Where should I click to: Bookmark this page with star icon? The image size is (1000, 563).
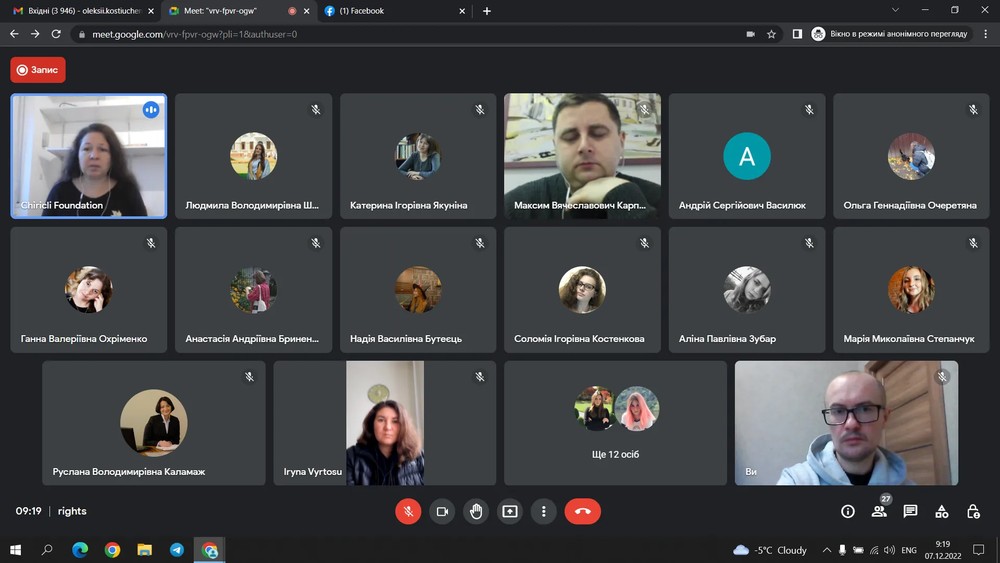[x=772, y=33]
